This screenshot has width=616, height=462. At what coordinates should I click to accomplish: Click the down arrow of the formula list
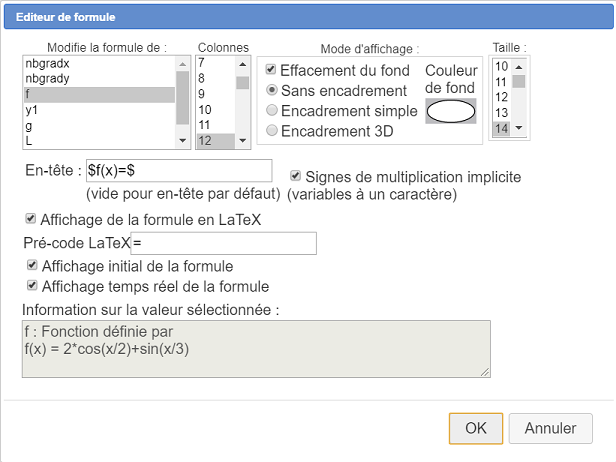click(183, 141)
